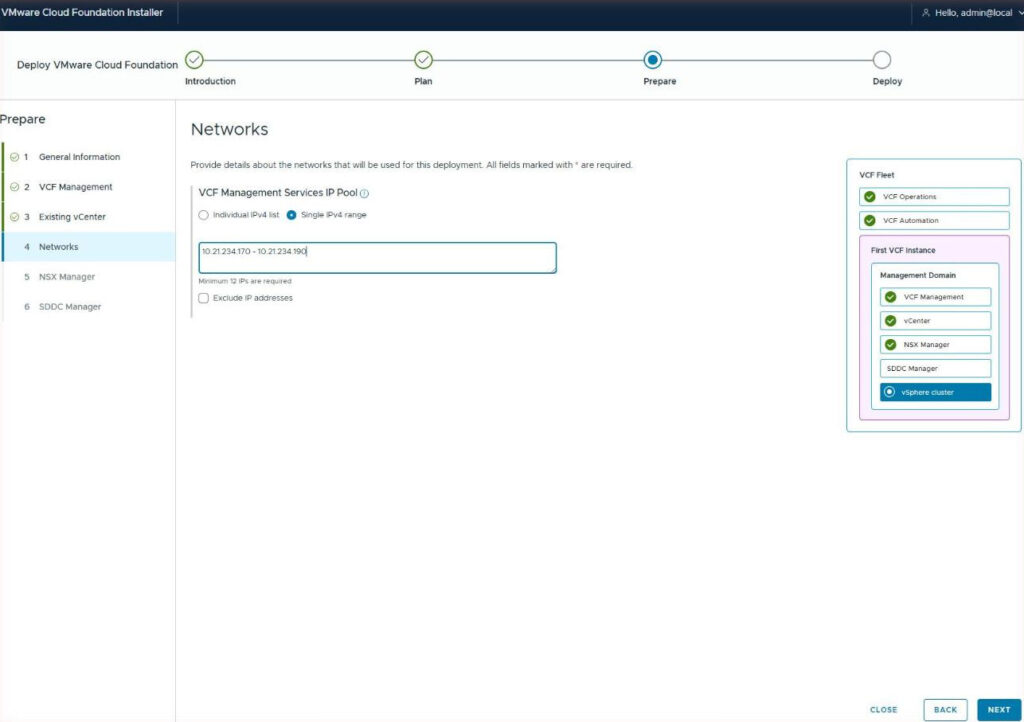Click green check icon on VCF Management card
This screenshot has height=722, width=1024.
890,297
